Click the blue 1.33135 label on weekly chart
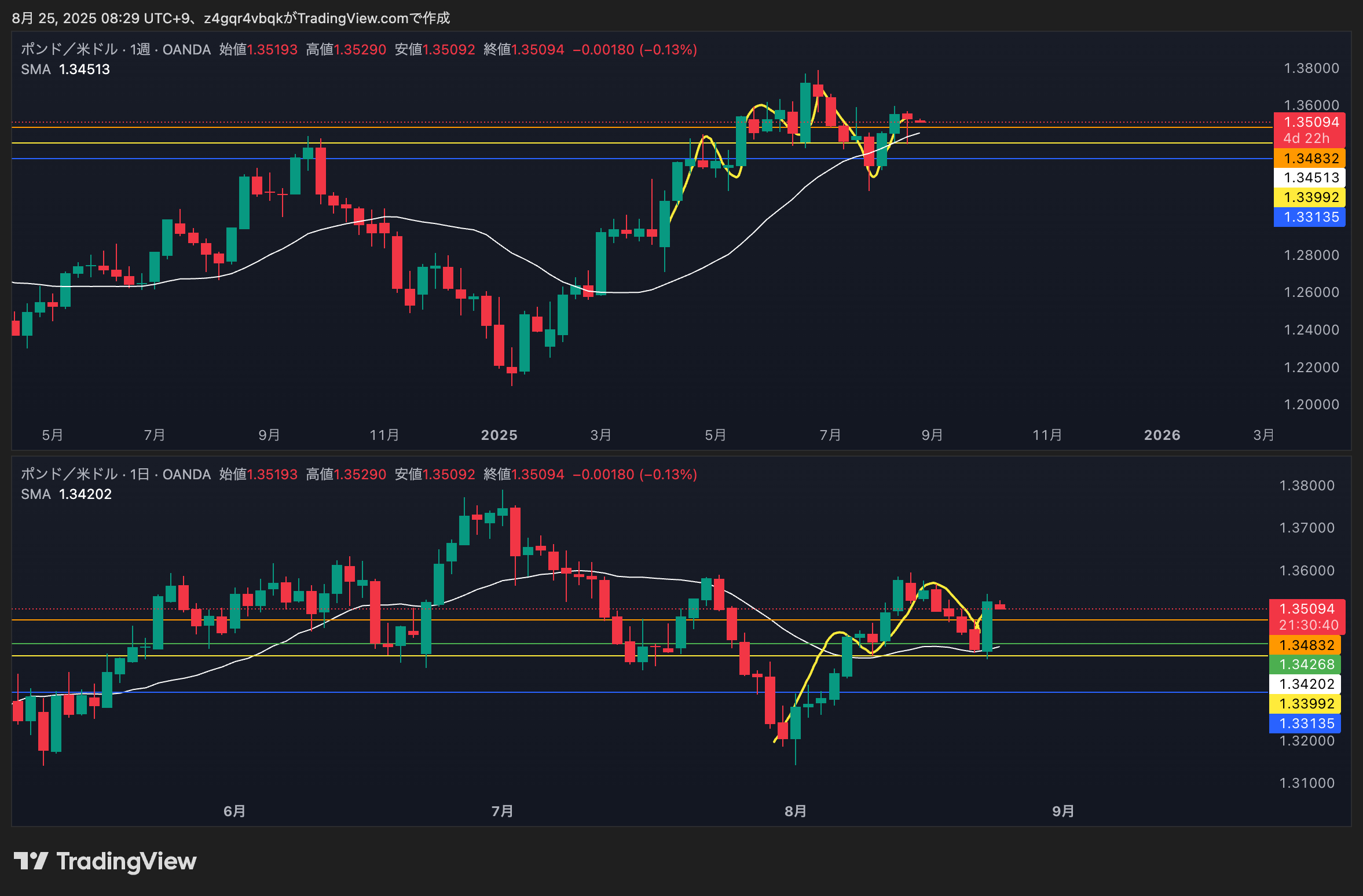1363x896 pixels. click(1311, 217)
